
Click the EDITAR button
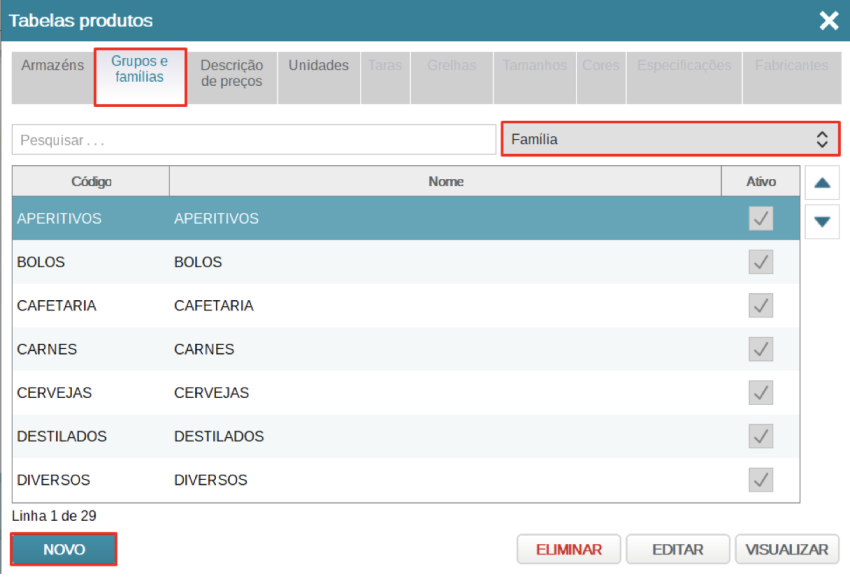pos(677,550)
